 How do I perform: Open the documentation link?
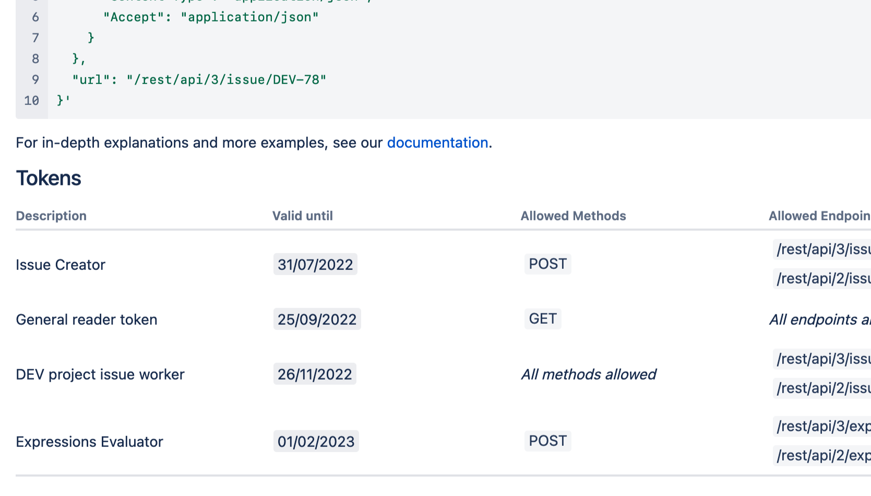pyautogui.click(x=437, y=143)
